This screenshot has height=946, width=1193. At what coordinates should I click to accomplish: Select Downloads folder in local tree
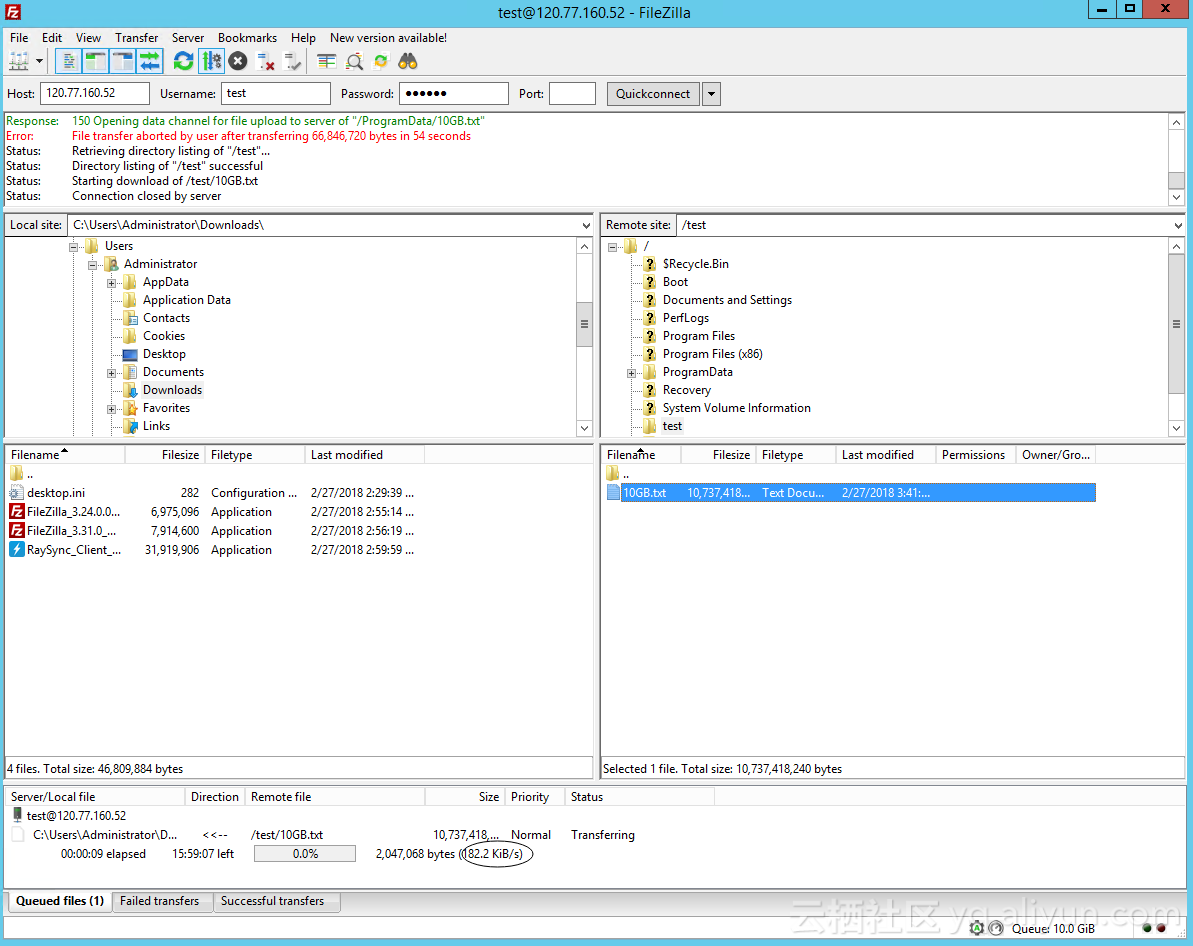(172, 390)
